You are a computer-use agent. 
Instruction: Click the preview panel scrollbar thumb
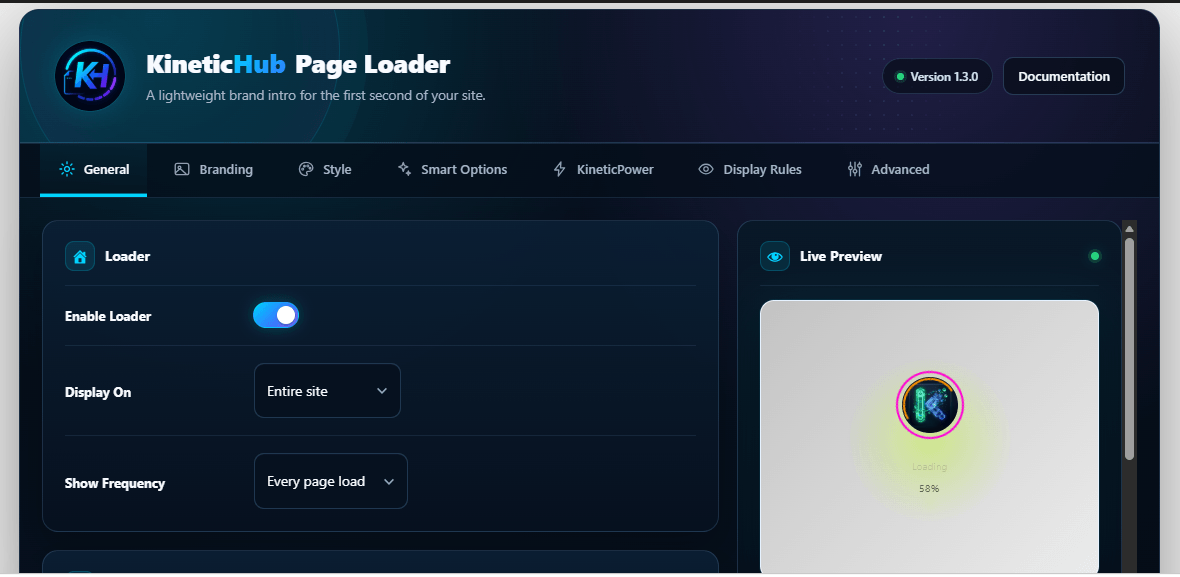(x=1129, y=348)
